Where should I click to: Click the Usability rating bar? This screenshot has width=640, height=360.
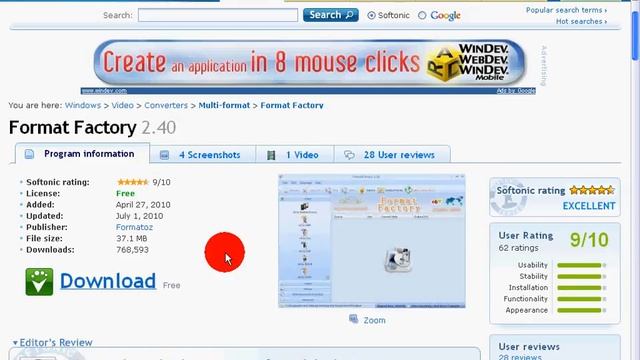tap(582, 265)
